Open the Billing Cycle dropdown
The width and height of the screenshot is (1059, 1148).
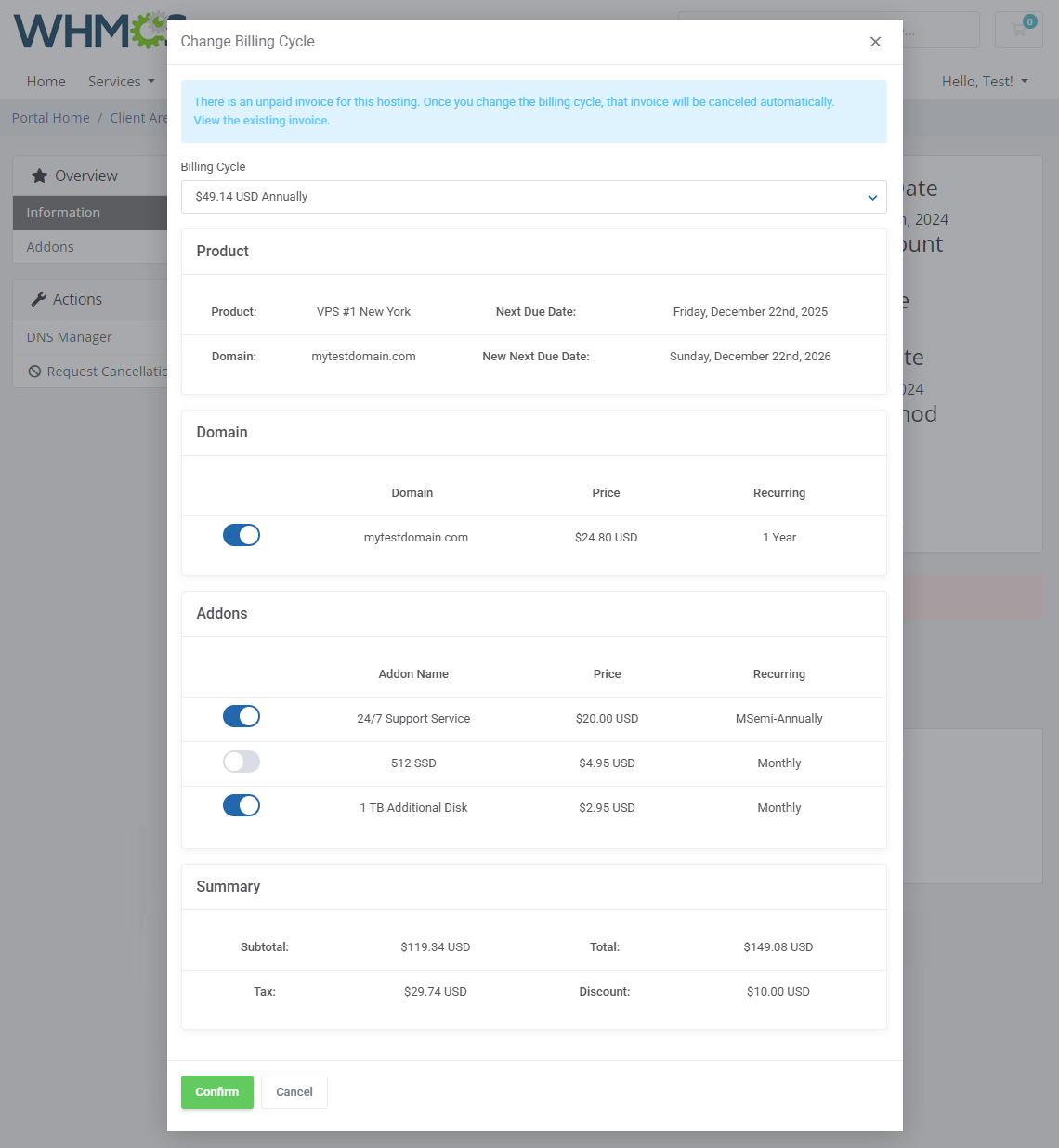(x=534, y=197)
